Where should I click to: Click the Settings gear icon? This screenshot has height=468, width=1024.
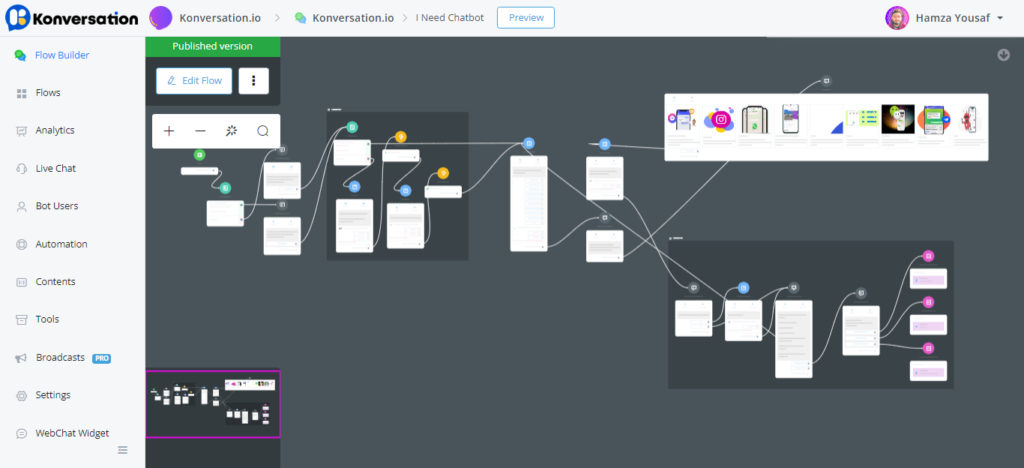[x=21, y=396]
